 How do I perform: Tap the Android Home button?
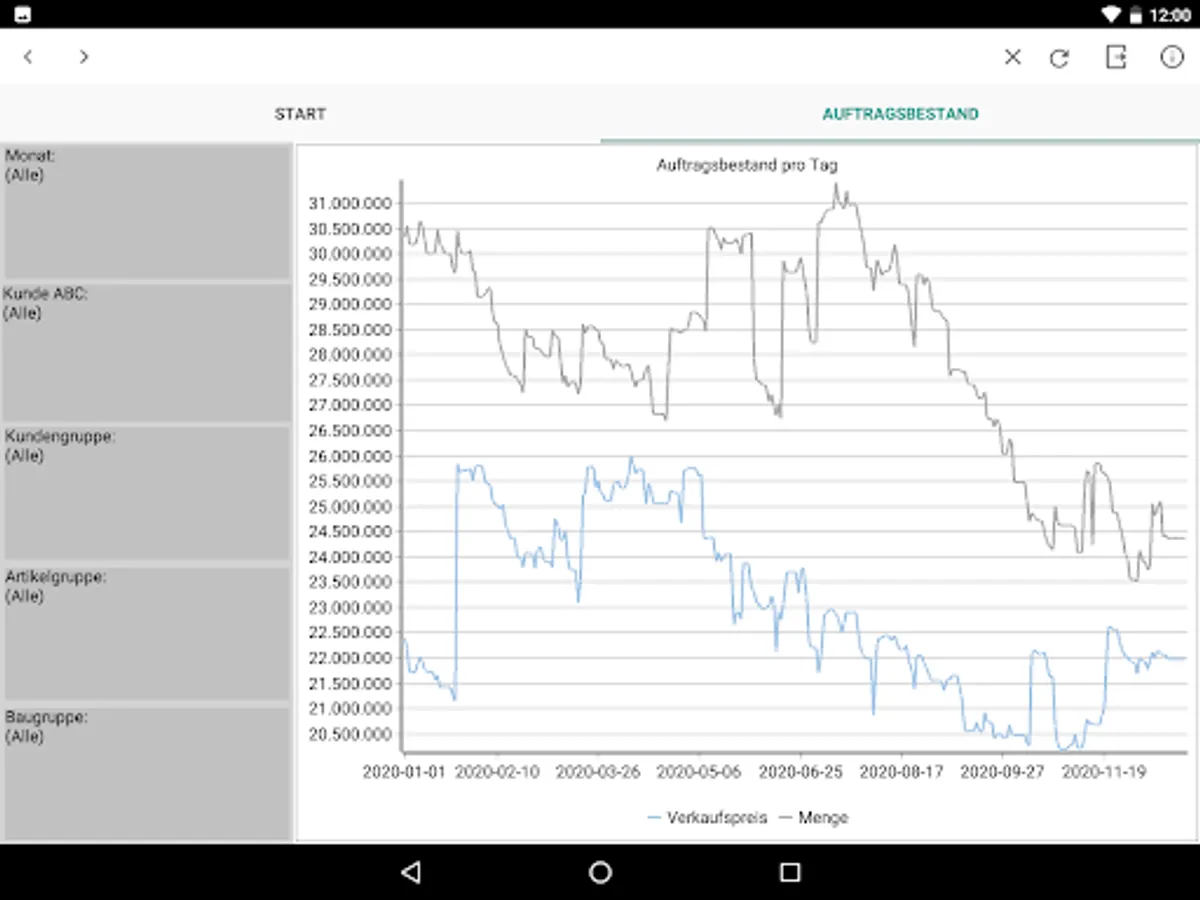pyautogui.click(x=600, y=872)
